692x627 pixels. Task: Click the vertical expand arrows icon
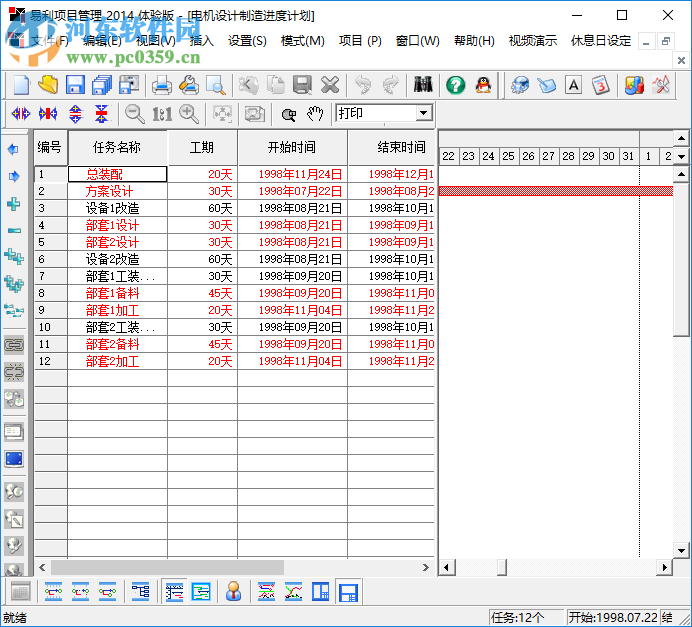coord(75,114)
